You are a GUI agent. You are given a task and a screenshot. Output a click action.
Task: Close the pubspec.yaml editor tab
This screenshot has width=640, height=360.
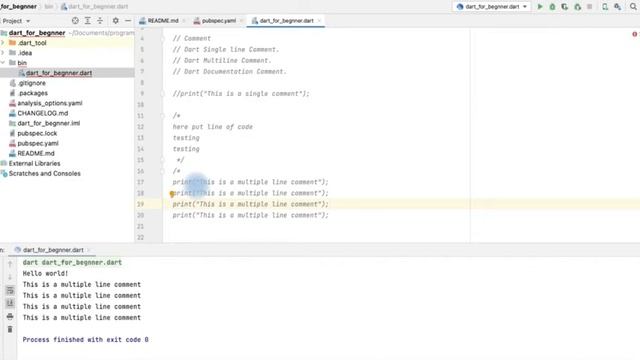pos(241,20)
